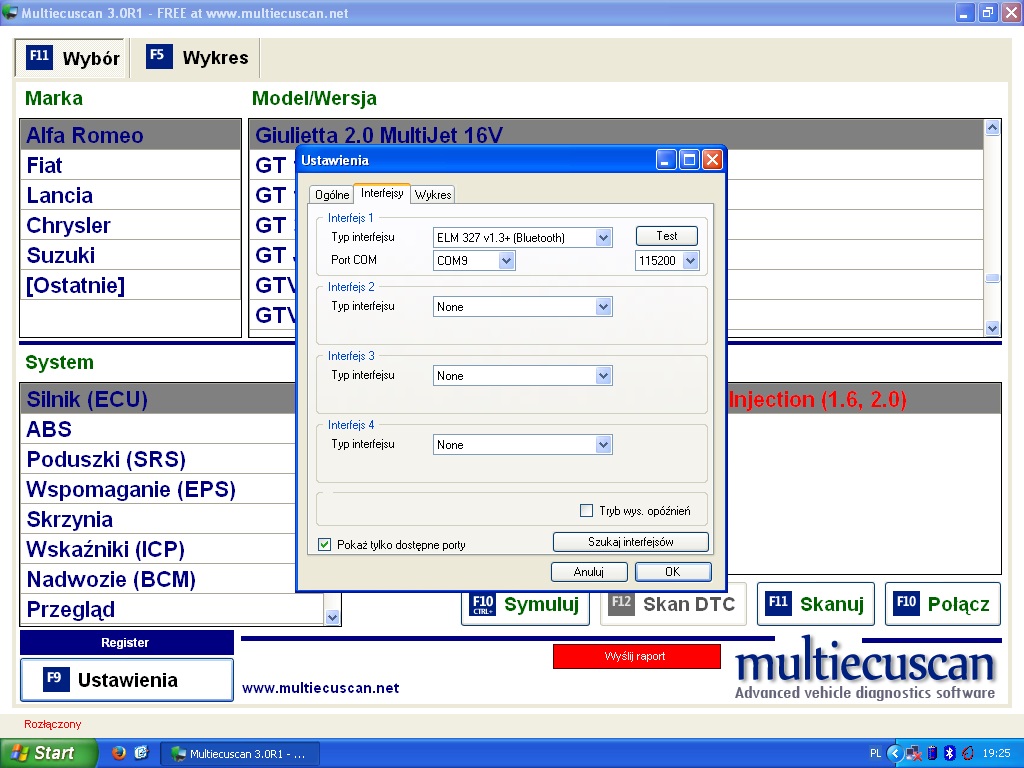
Task: Select the F5 Wykres main tab
Action: [x=196, y=57]
